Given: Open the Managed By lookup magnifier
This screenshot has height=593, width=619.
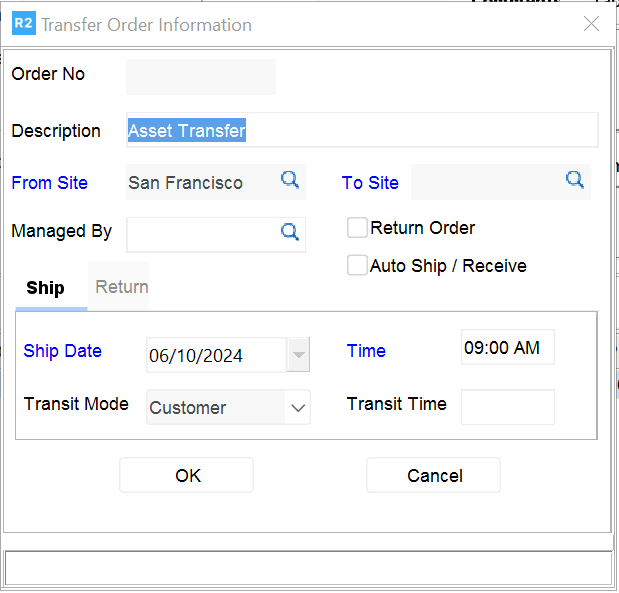Looking at the screenshot, I should click(290, 232).
